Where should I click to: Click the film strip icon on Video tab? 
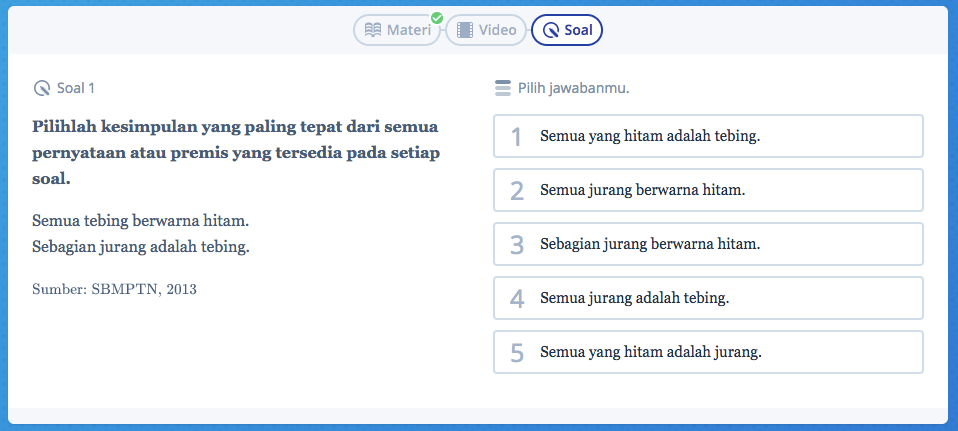point(464,30)
